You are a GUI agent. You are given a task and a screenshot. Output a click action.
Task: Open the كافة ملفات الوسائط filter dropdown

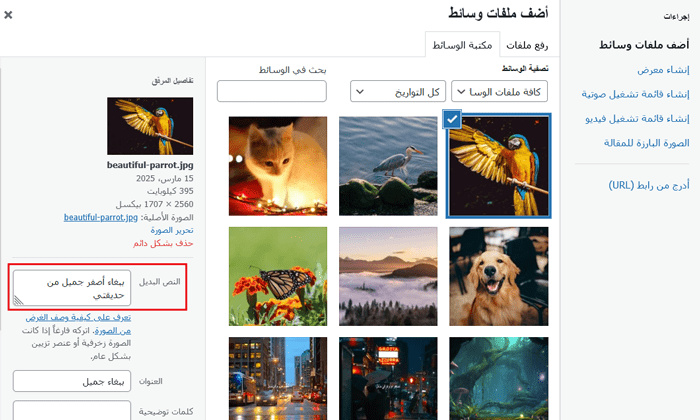click(499, 91)
